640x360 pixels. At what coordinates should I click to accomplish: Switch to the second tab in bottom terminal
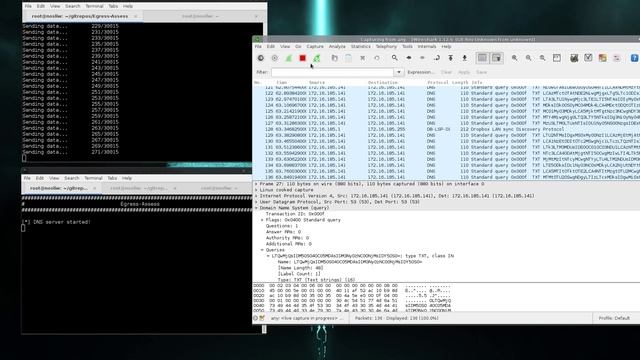point(139,188)
